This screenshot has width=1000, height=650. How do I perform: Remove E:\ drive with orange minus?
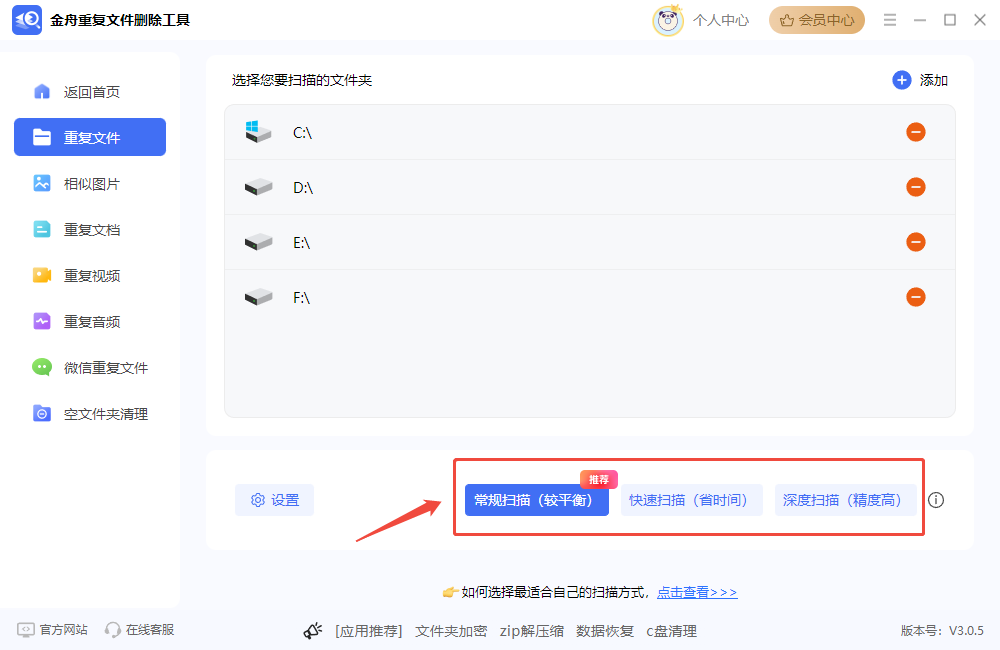tap(916, 242)
